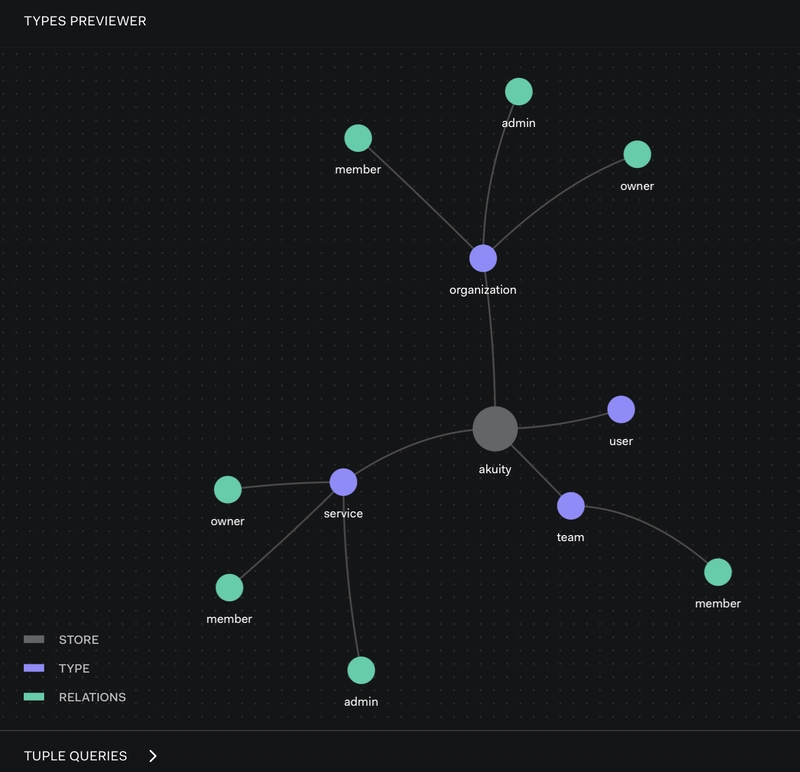Image resolution: width=800 pixels, height=772 pixels.
Task: Click the "admin" label of service's relation
Action: pyautogui.click(x=361, y=702)
